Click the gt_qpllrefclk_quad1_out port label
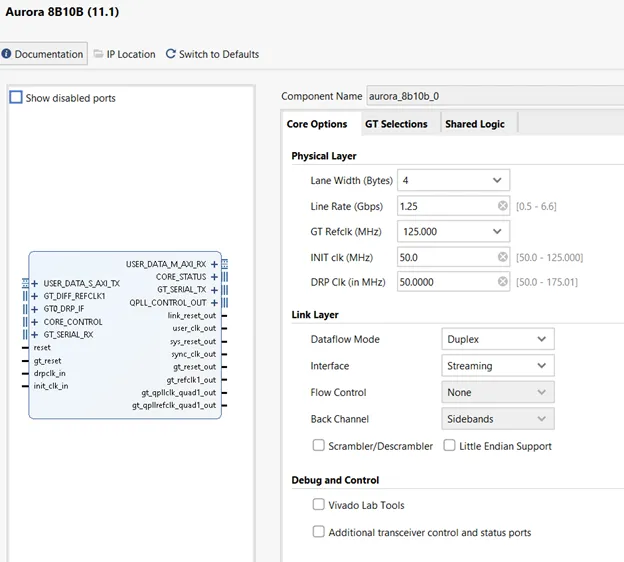 (x=174, y=406)
